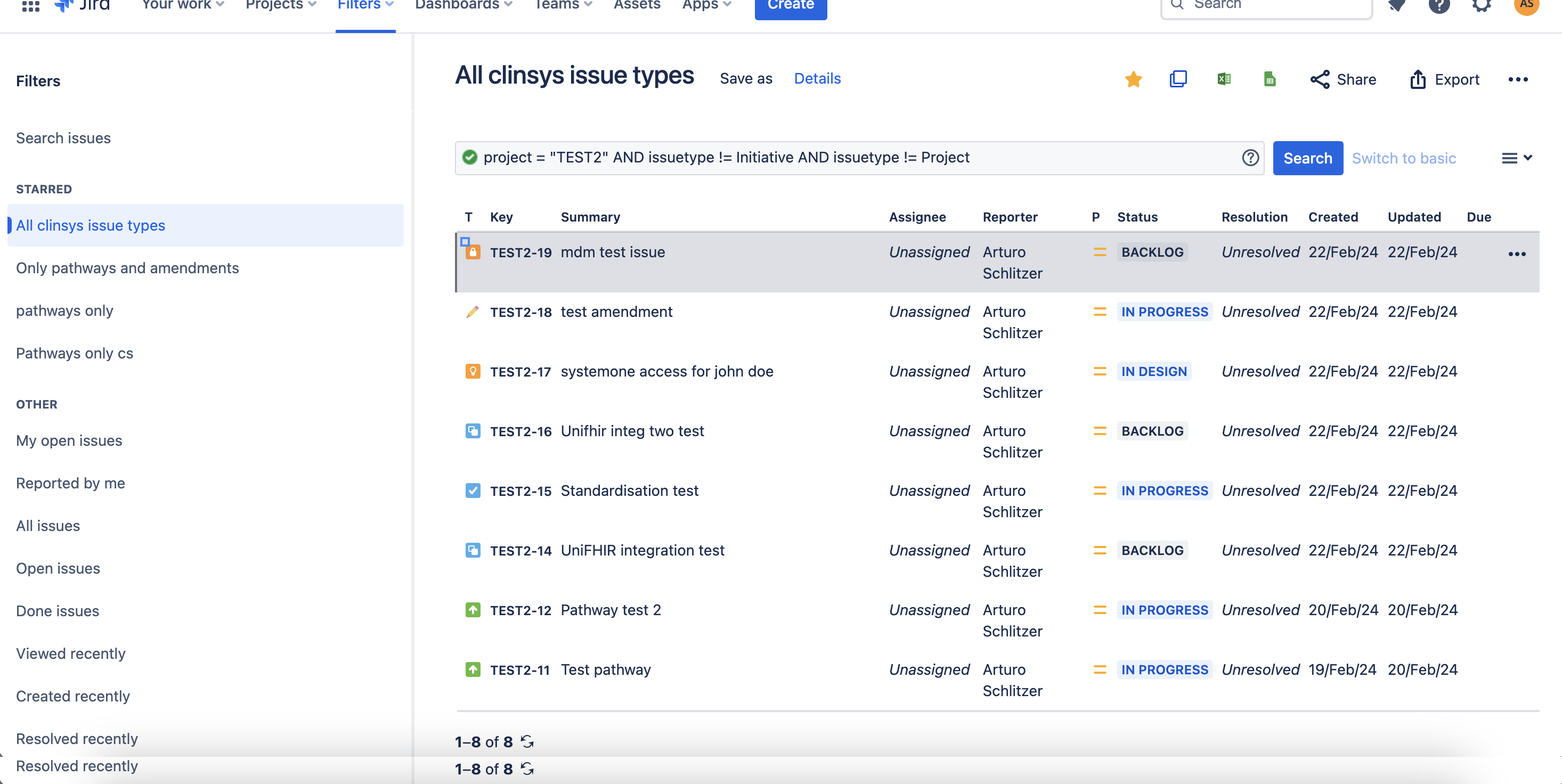
Task: Click the copy filter icon
Action: 1177,79
